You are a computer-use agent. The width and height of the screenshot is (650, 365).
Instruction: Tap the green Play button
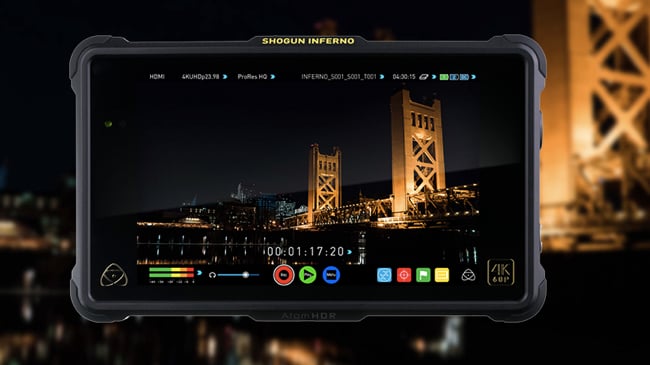(308, 275)
